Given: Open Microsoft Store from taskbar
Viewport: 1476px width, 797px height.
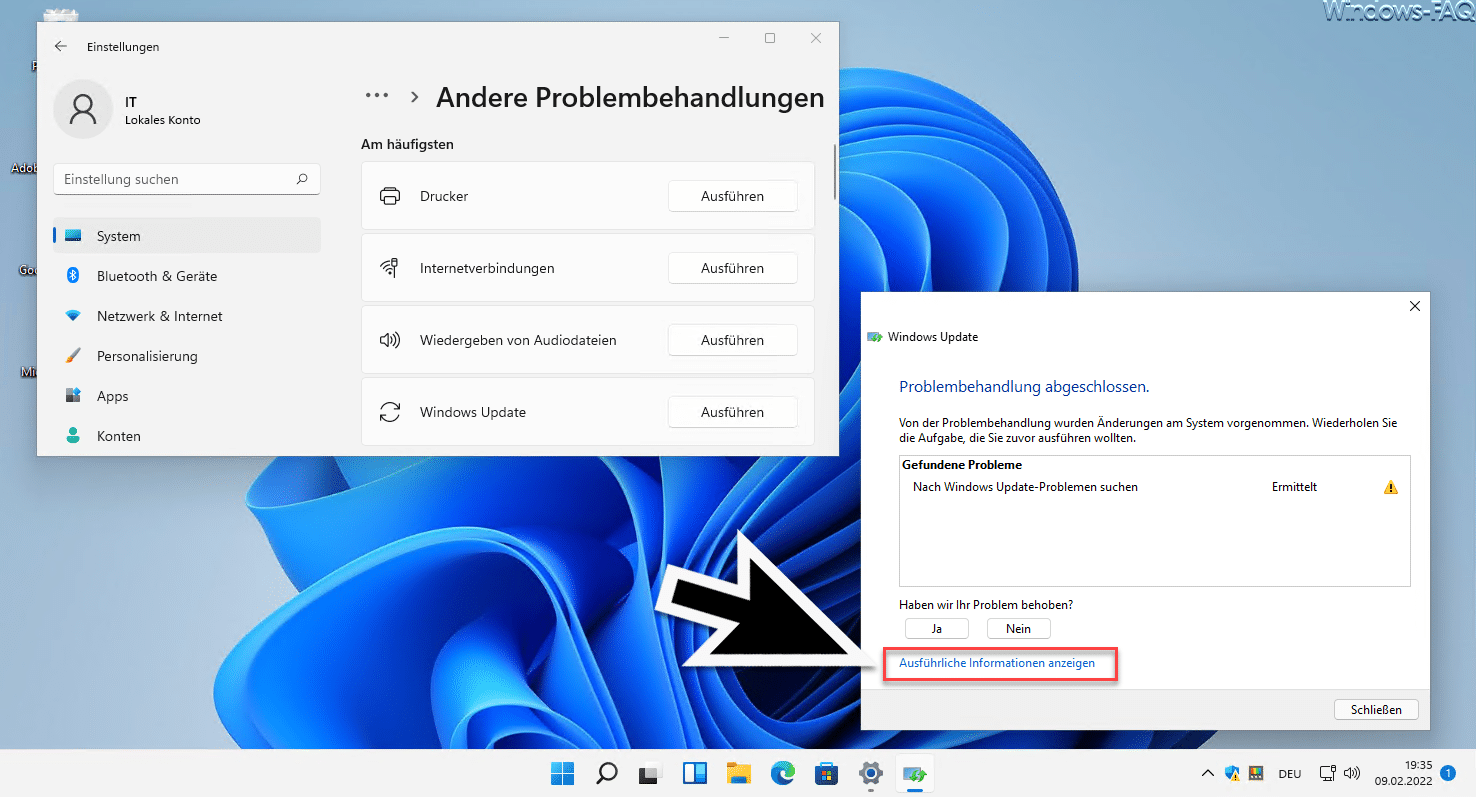Looking at the screenshot, I should pyautogui.click(x=827, y=773).
